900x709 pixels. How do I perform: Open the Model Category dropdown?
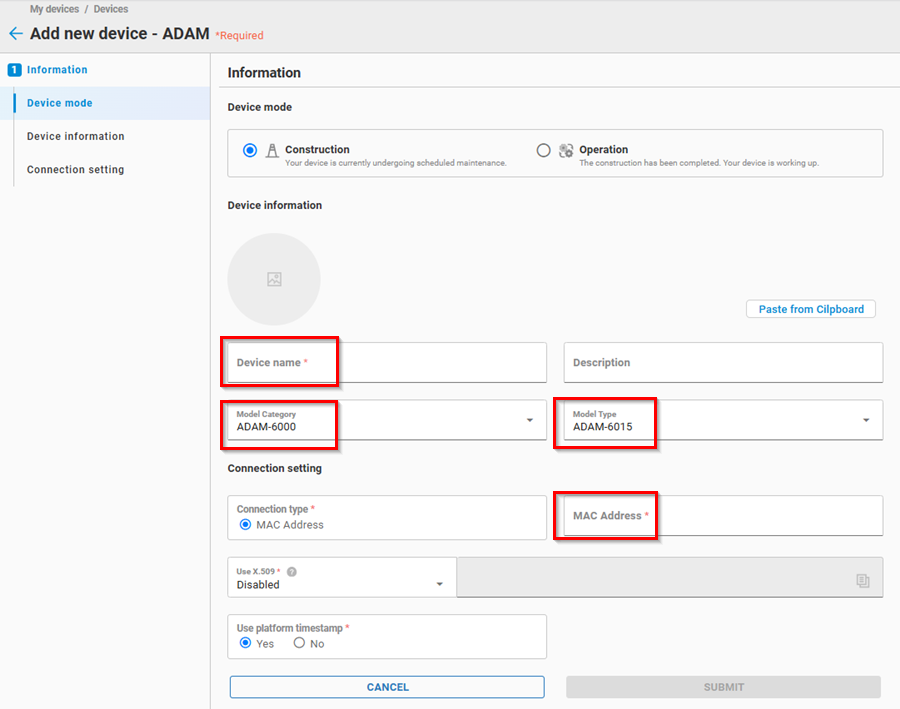click(529, 420)
